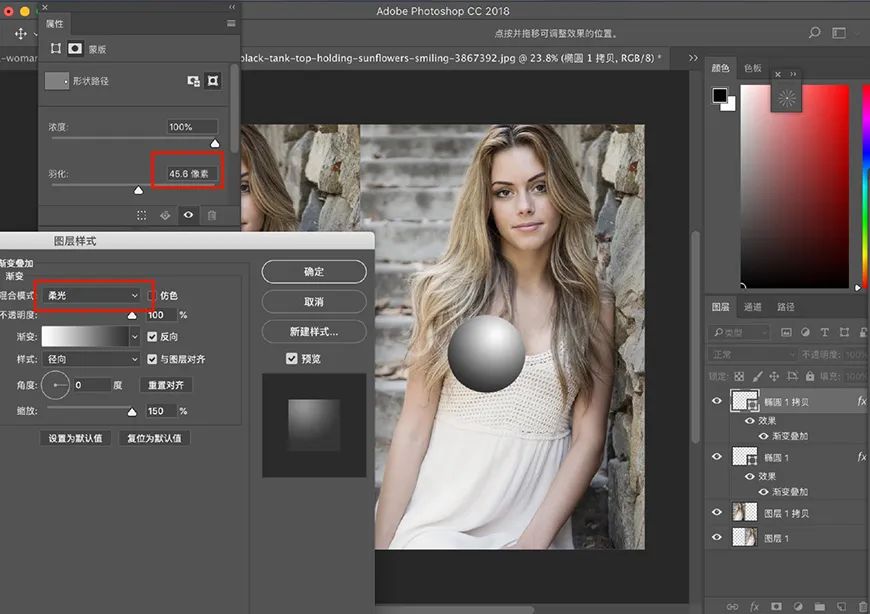This screenshot has width=870, height=614.
Task: Select the live shape properties icon
Action: click(x=56, y=49)
